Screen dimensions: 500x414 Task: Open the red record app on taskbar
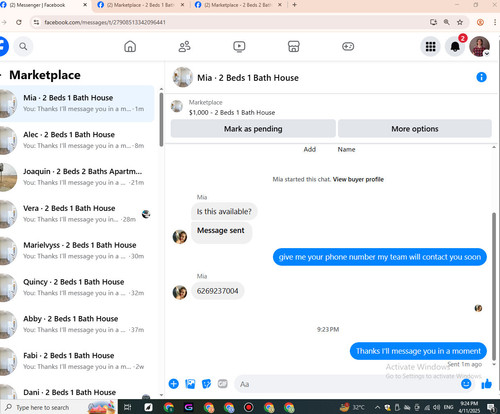pos(249,407)
